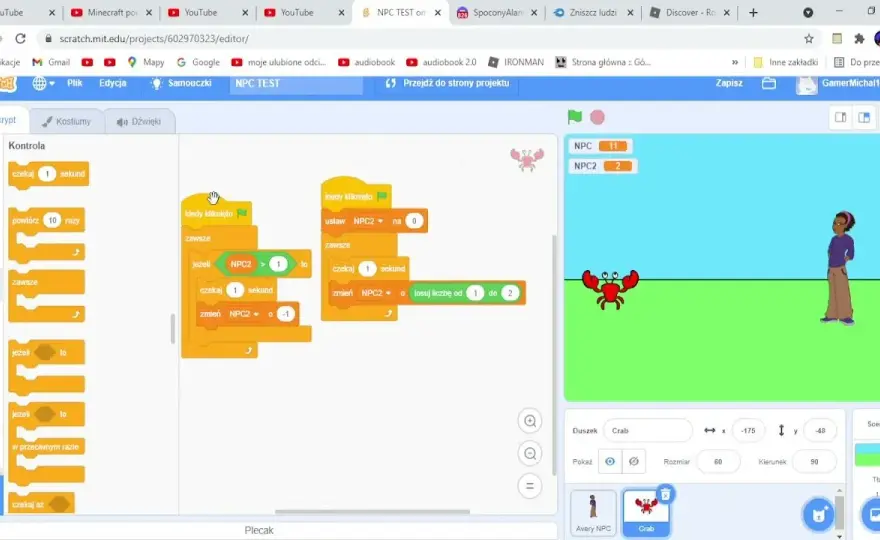Screen dimensions: 880x540
Task: Open the add sprite cat button
Action: point(819,514)
